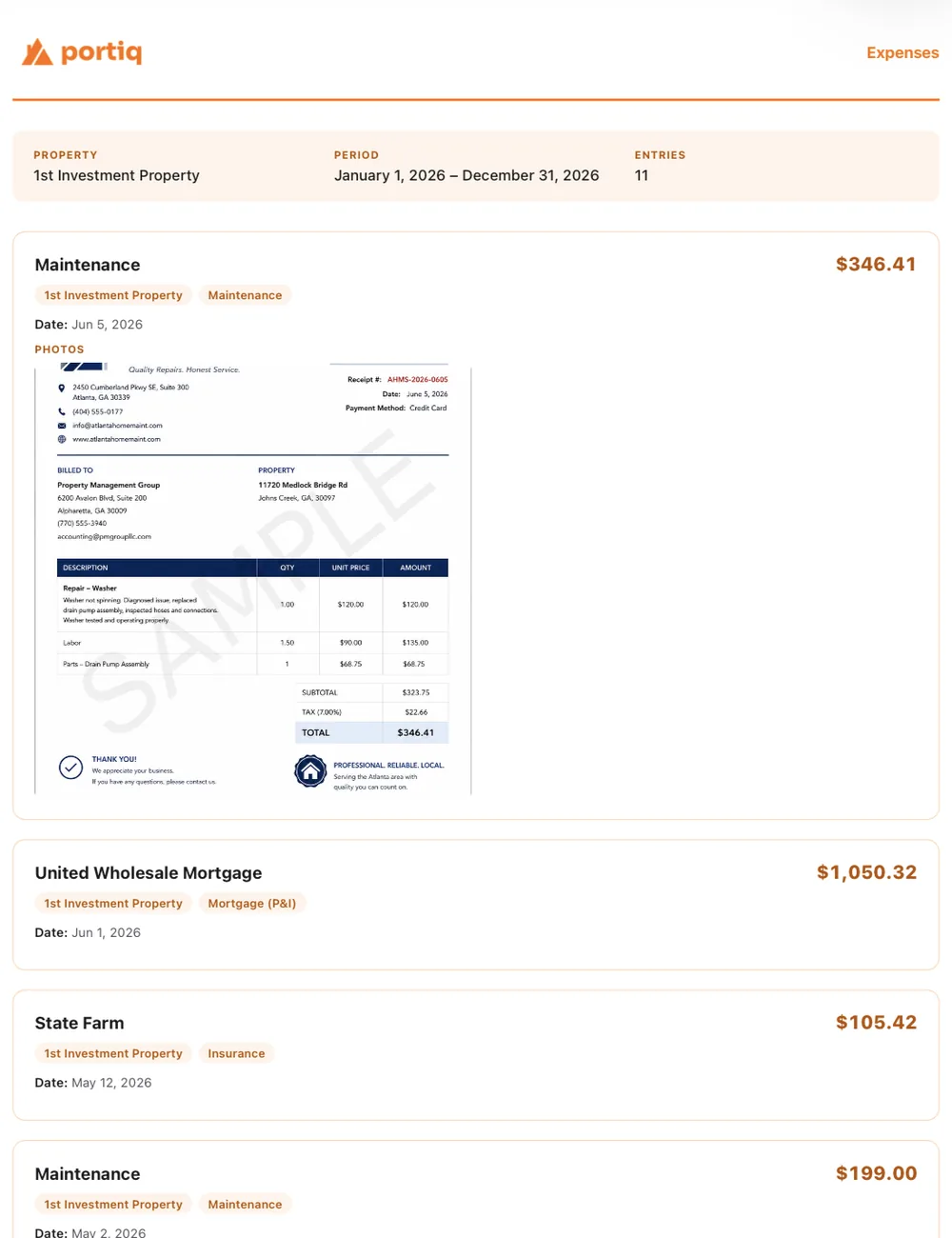Click the Date: May 12, 2026 text
The width and height of the screenshot is (952, 1238).
[x=93, y=1083]
